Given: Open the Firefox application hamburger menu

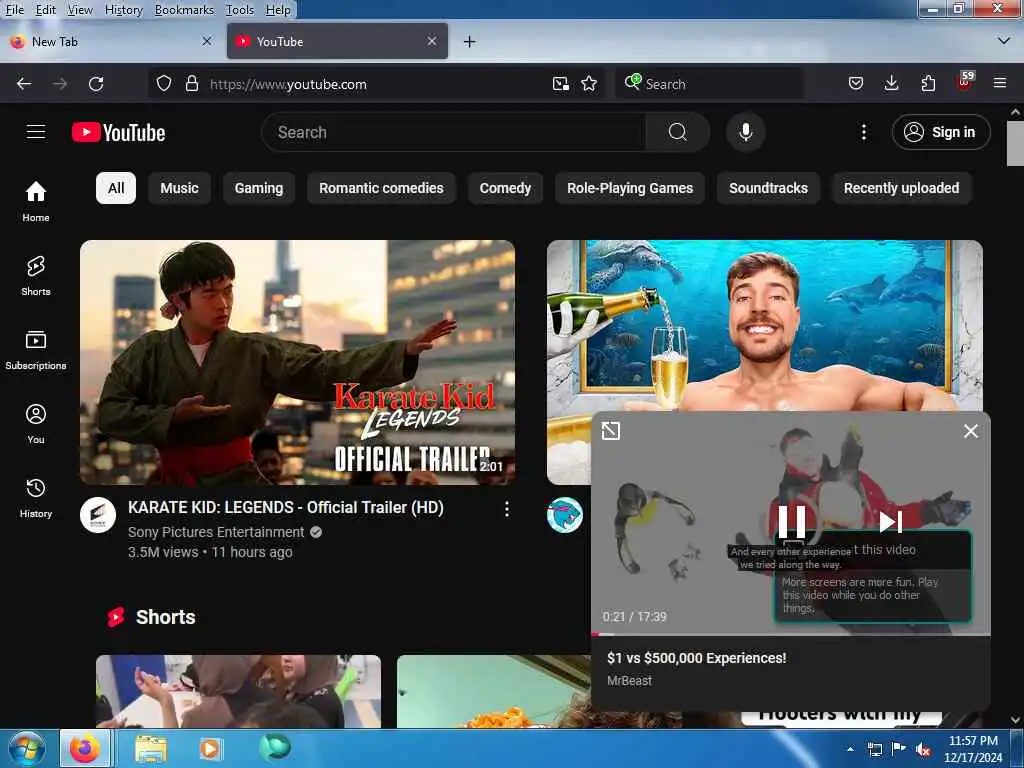Looking at the screenshot, I should point(1000,83).
